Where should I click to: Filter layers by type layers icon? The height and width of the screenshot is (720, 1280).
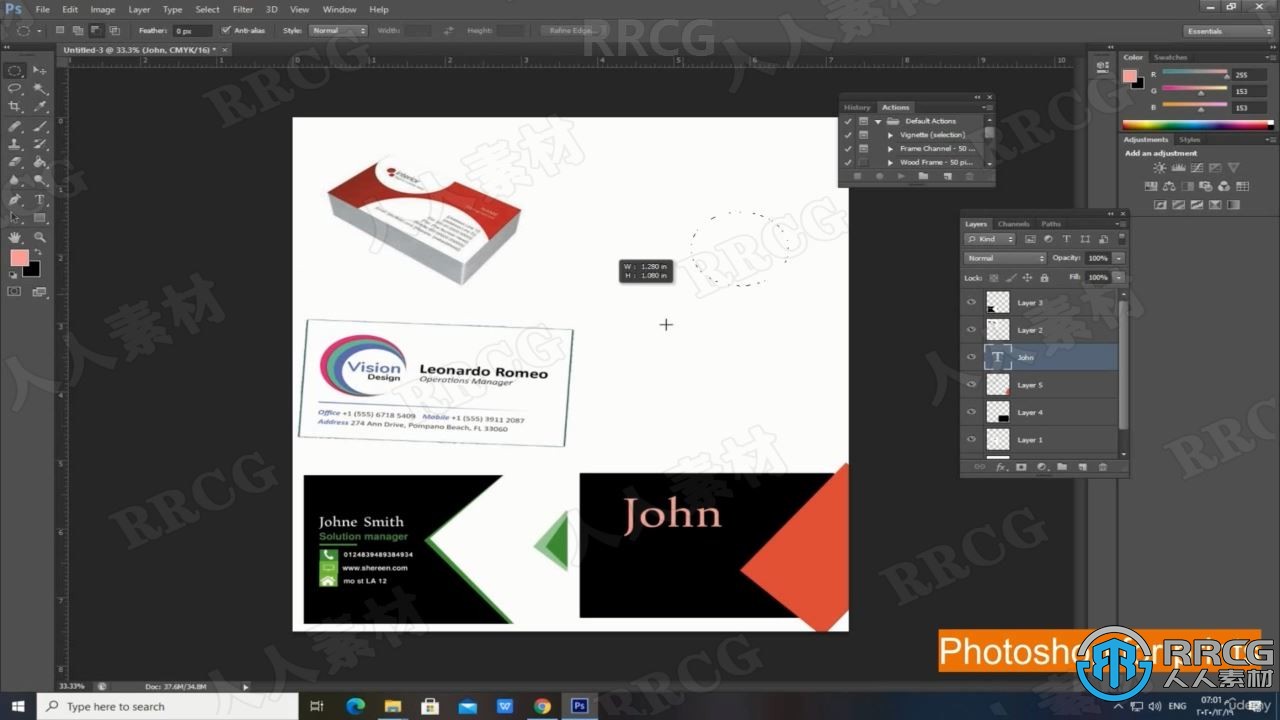pos(1066,240)
